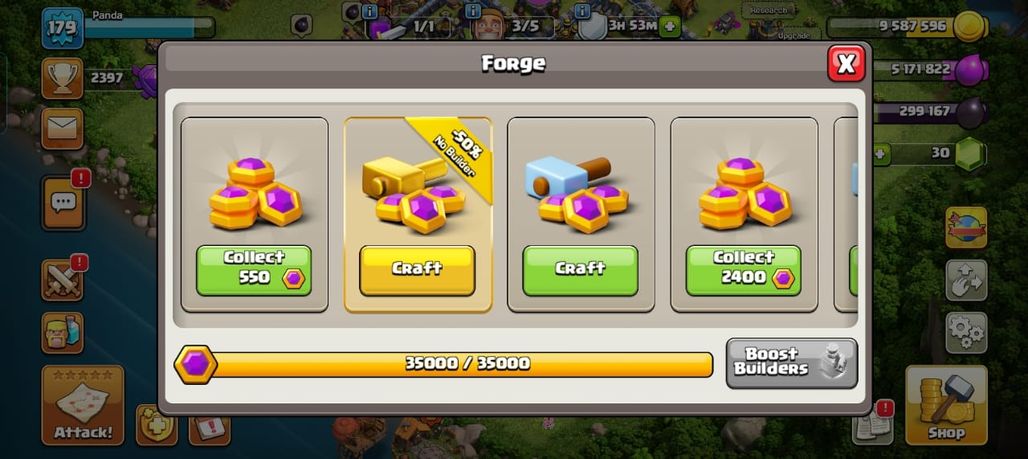Open the Attack! map
The height and width of the screenshot is (459, 1028).
[x=83, y=405]
